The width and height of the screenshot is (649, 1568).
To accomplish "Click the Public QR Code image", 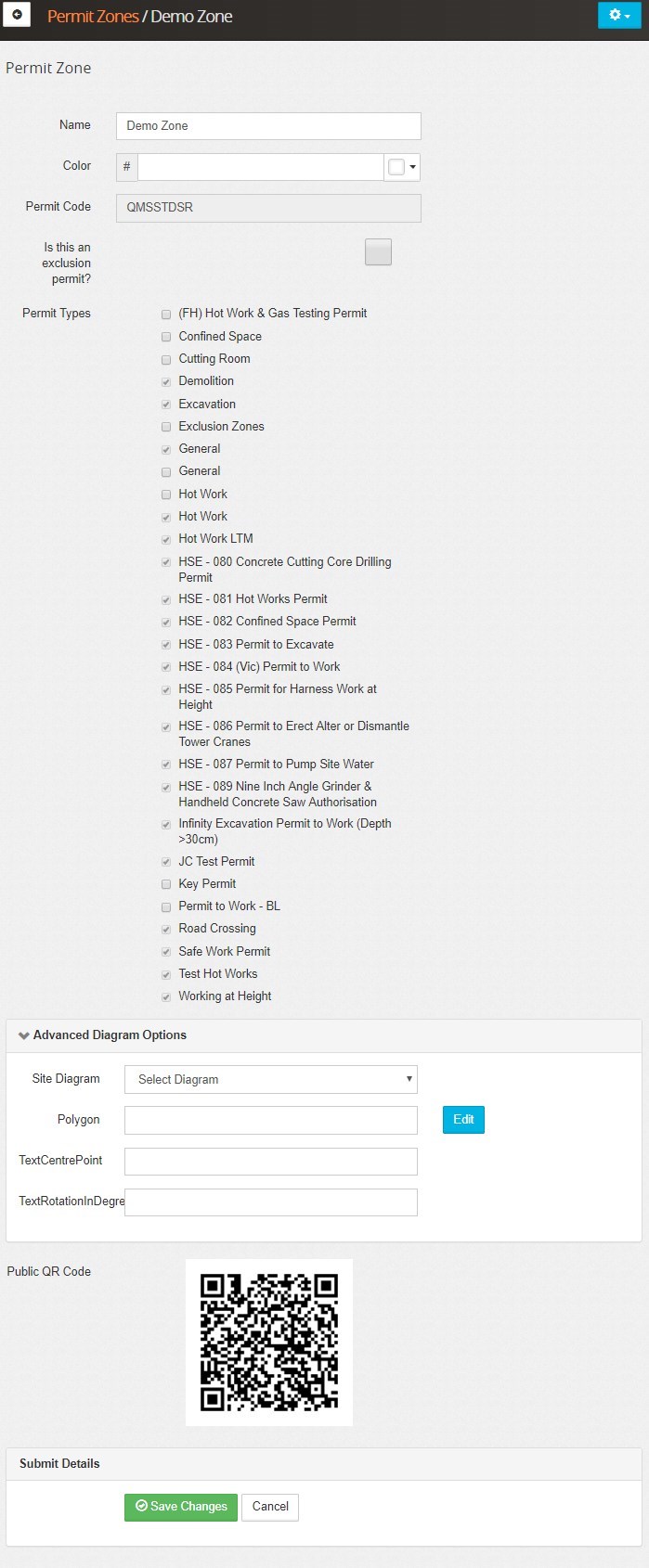I will 269,1342.
